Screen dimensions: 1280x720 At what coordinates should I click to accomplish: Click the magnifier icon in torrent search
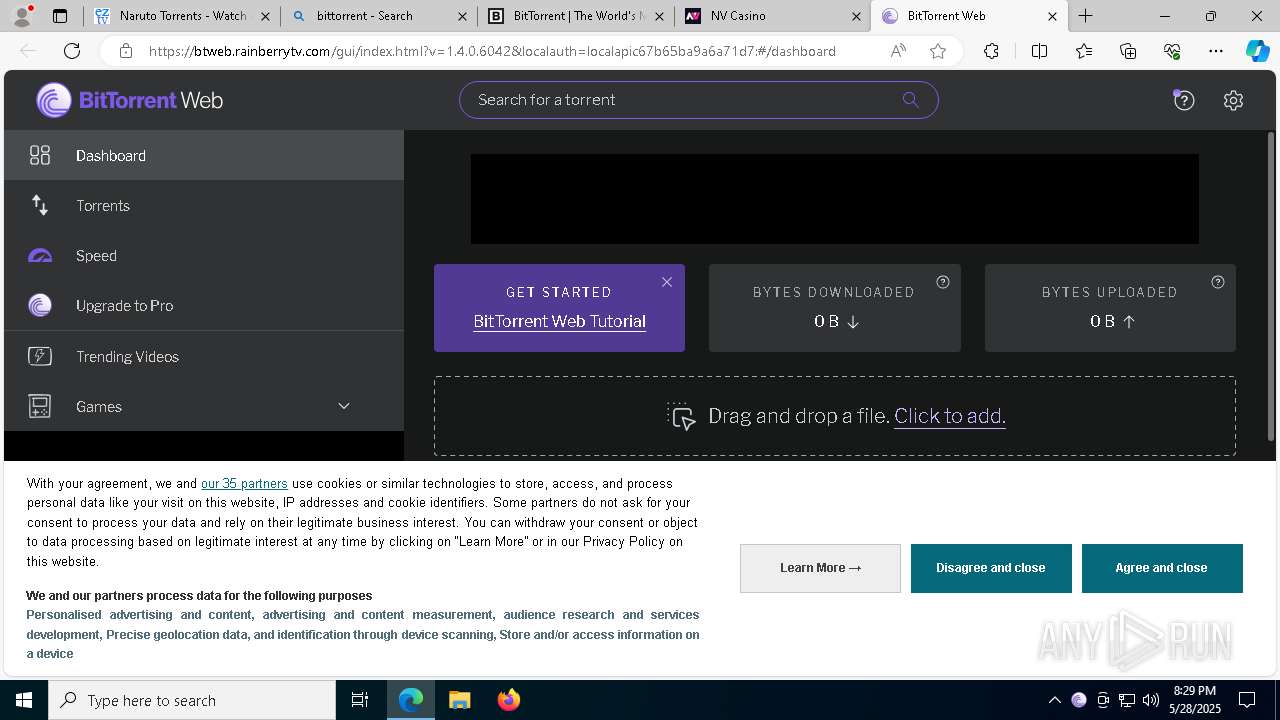[x=910, y=99]
